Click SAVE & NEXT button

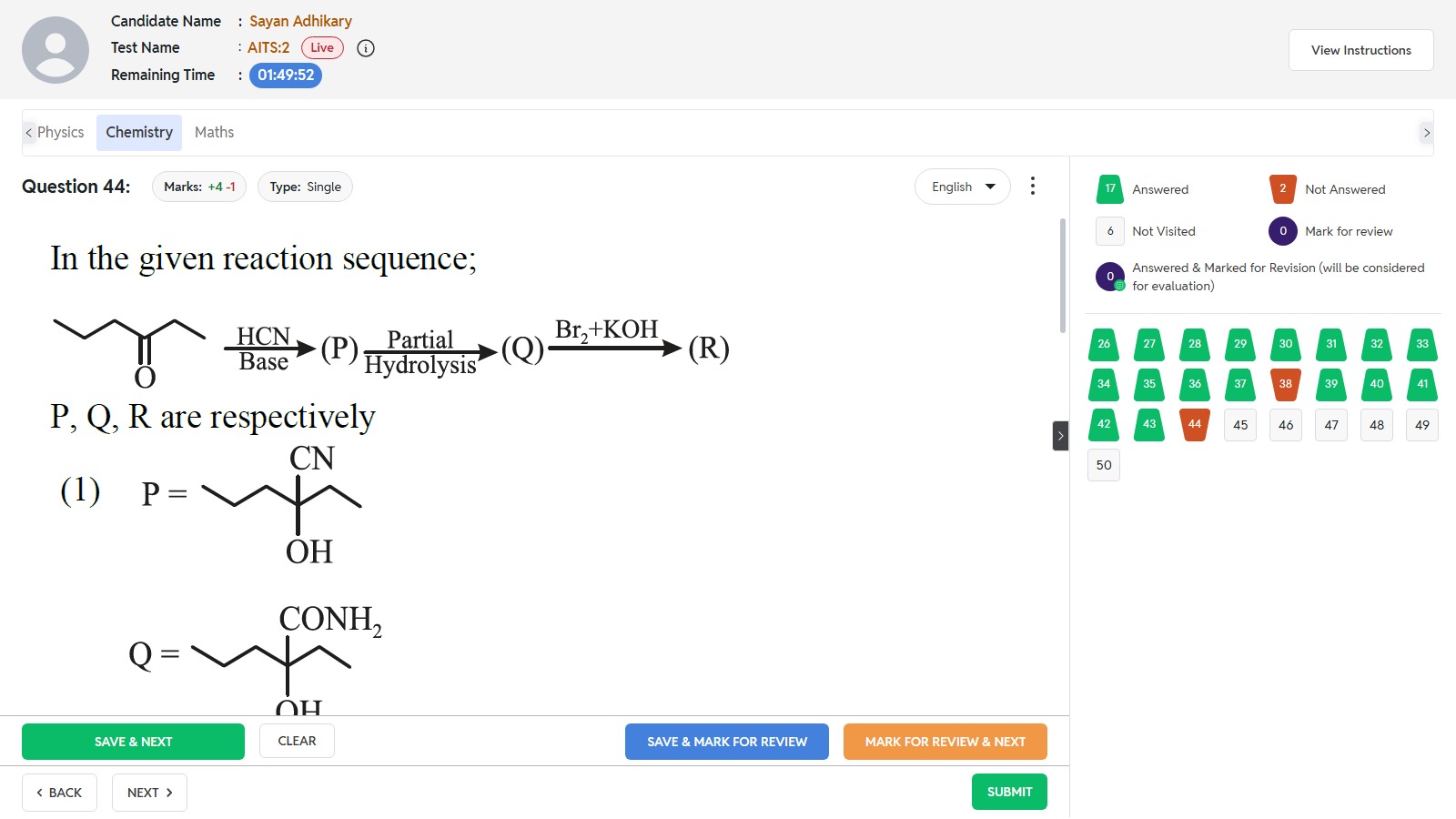click(133, 742)
